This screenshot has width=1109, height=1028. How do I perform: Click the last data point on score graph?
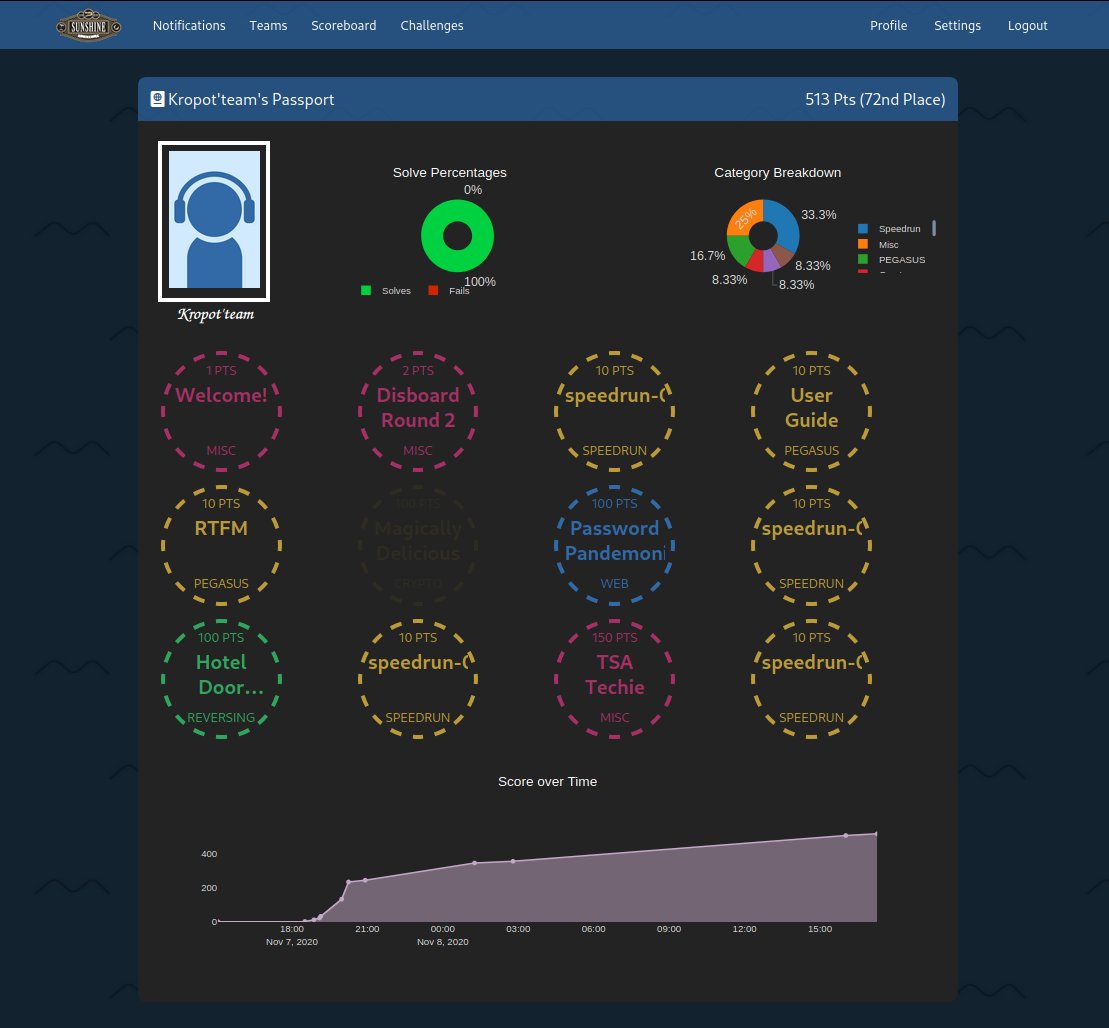[876, 833]
